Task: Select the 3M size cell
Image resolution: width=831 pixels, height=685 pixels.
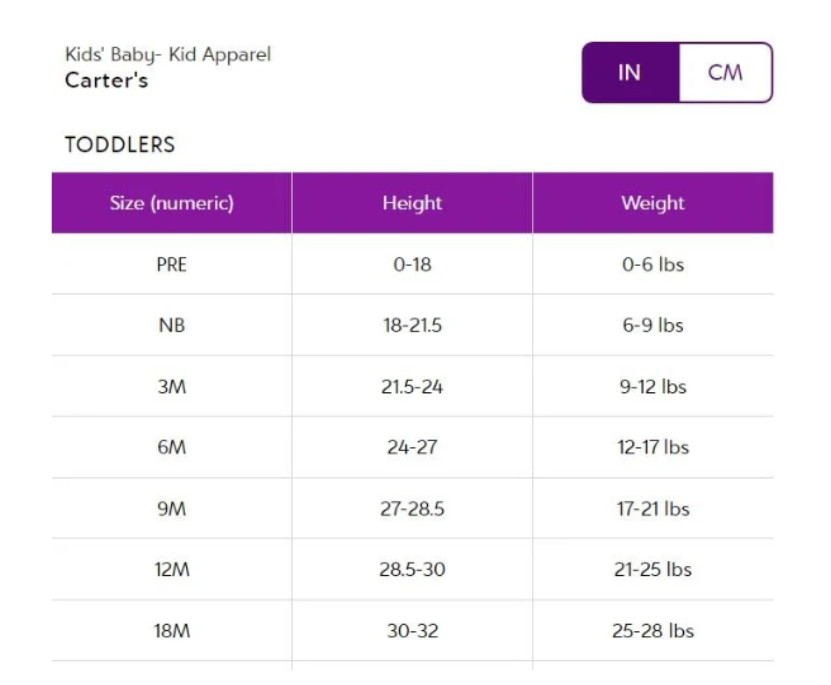Action: pyautogui.click(x=172, y=387)
